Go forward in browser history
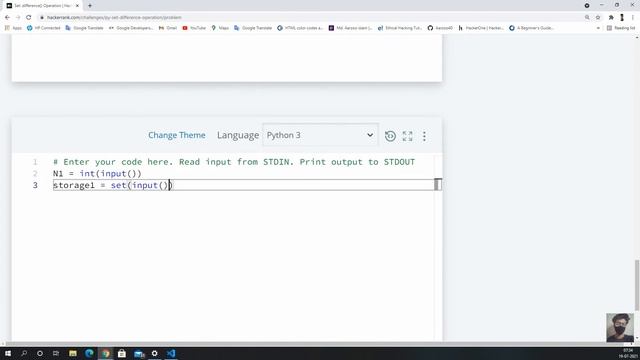This screenshot has height=360, width=640. [x=18, y=18]
